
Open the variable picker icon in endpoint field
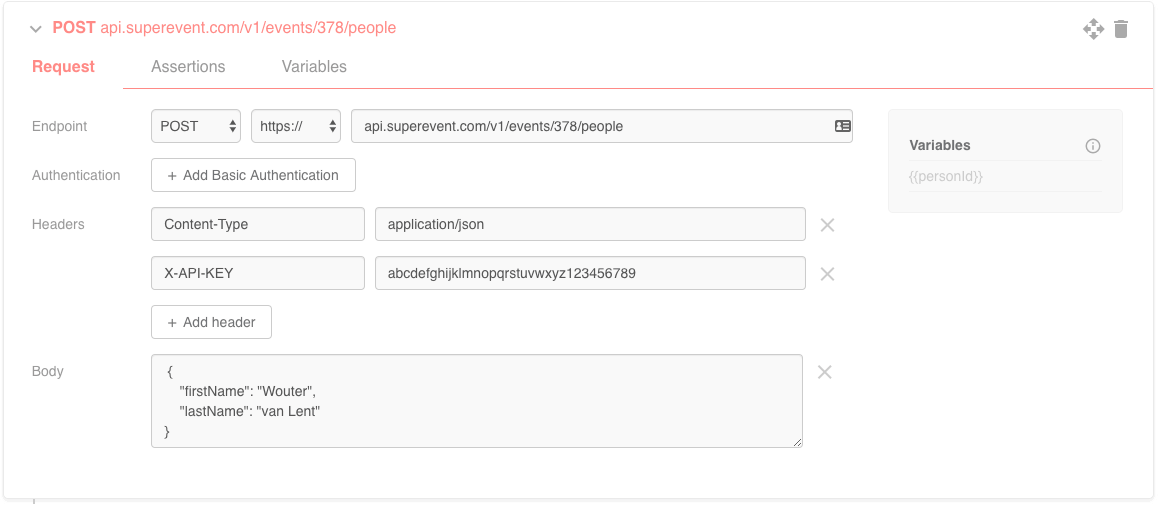[842, 126]
